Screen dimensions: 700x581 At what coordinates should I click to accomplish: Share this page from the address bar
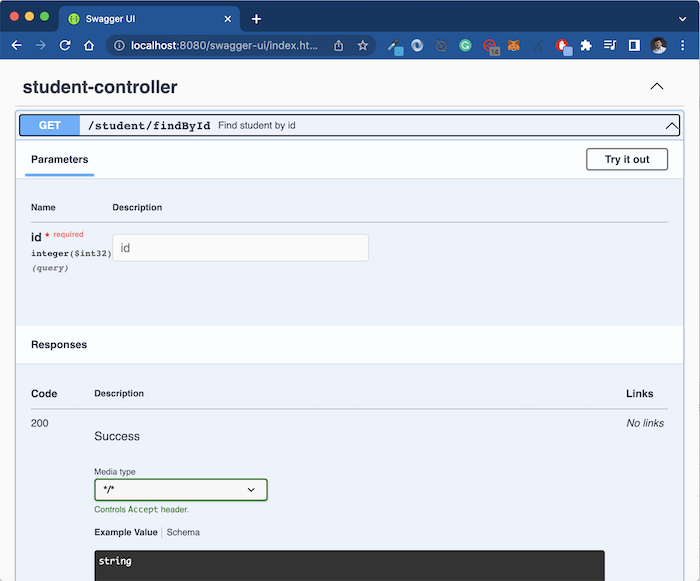(x=338, y=45)
